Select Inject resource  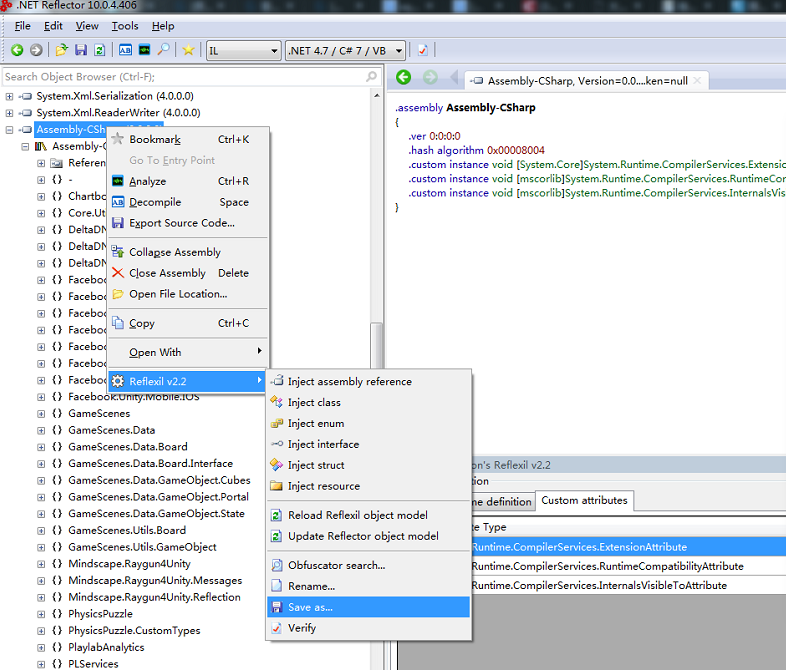click(368, 486)
